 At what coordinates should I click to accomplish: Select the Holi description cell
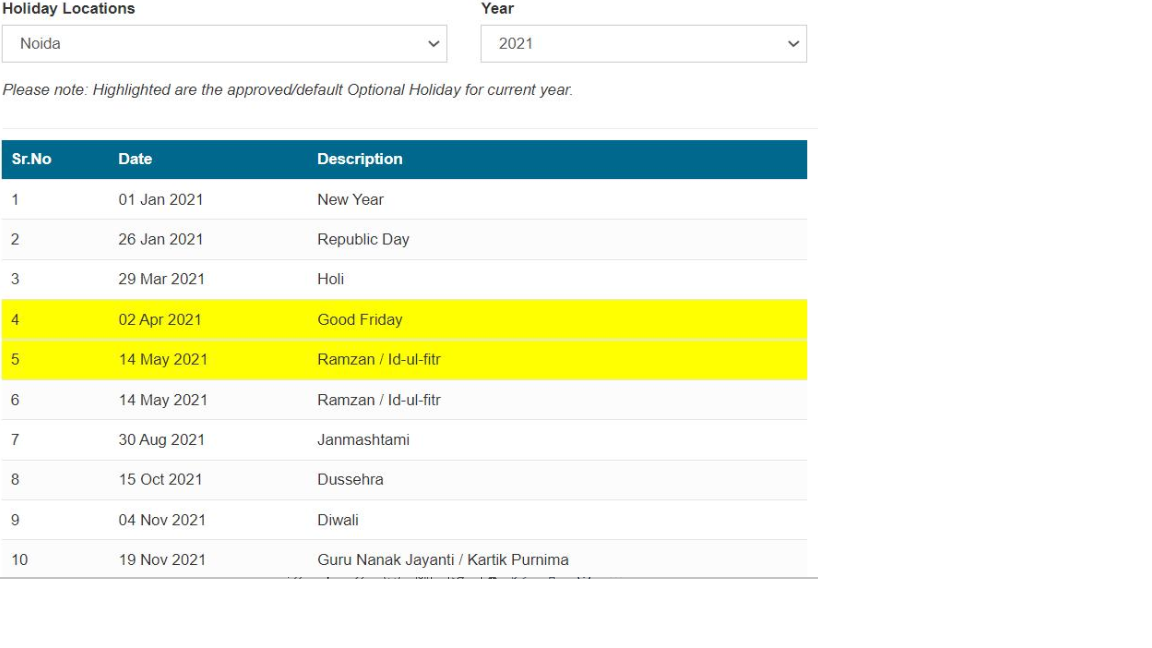click(x=331, y=279)
